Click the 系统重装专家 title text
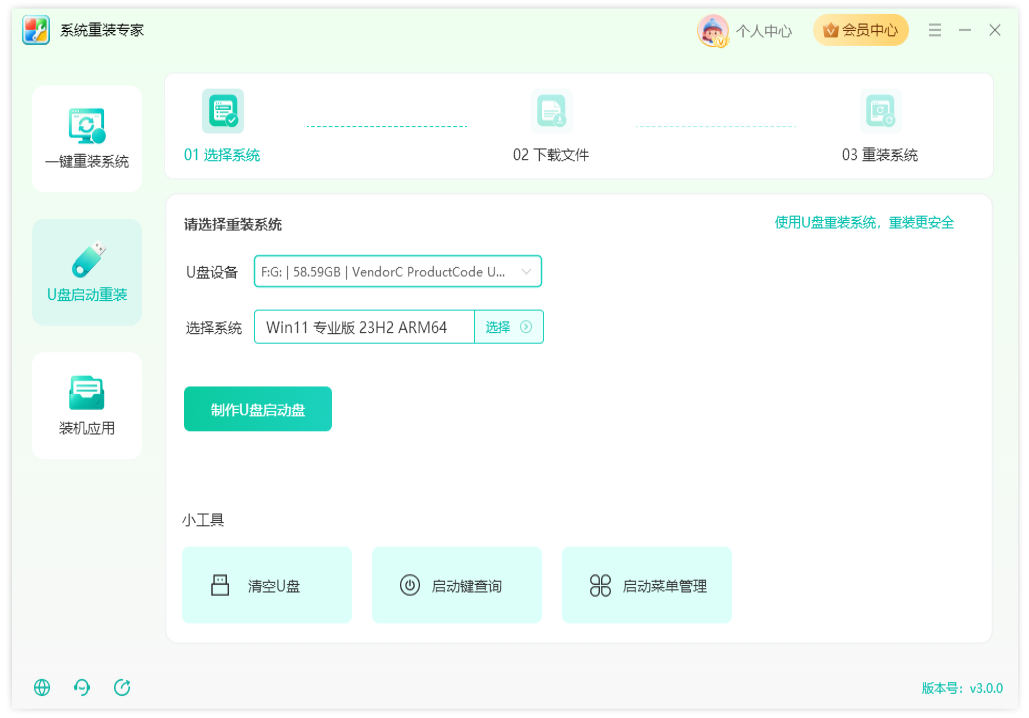This screenshot has width=1029, height=718. [x=102, y=30]
